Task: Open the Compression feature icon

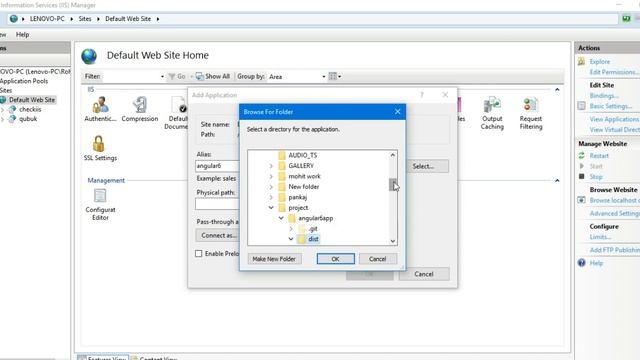Action: tap(140, 105)
